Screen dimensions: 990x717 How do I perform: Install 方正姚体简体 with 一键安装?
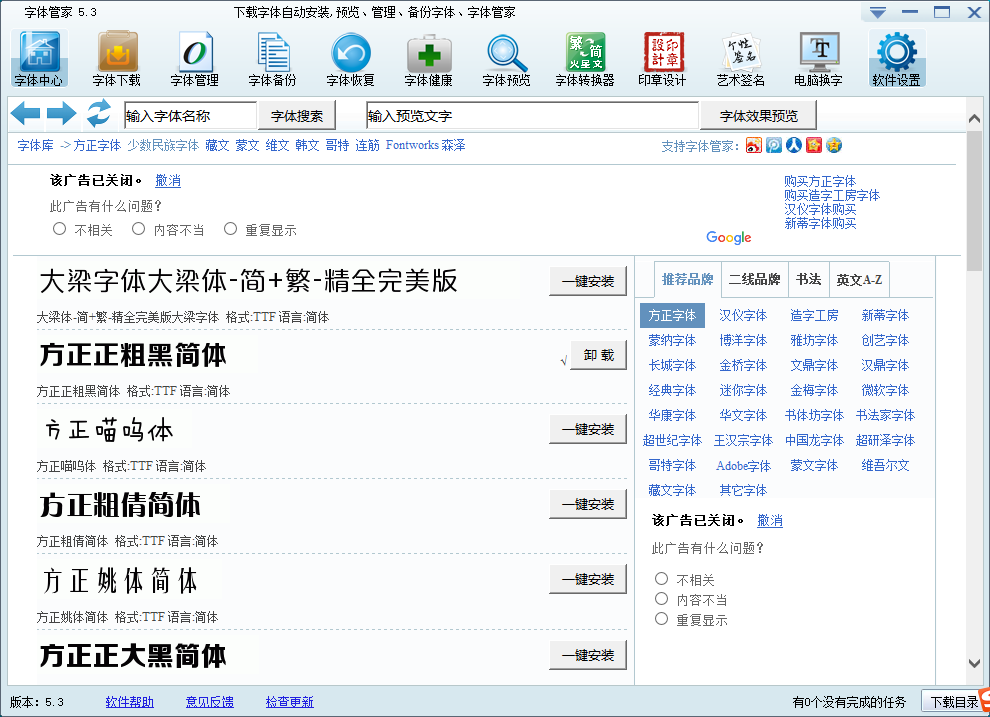coord(588,579)
